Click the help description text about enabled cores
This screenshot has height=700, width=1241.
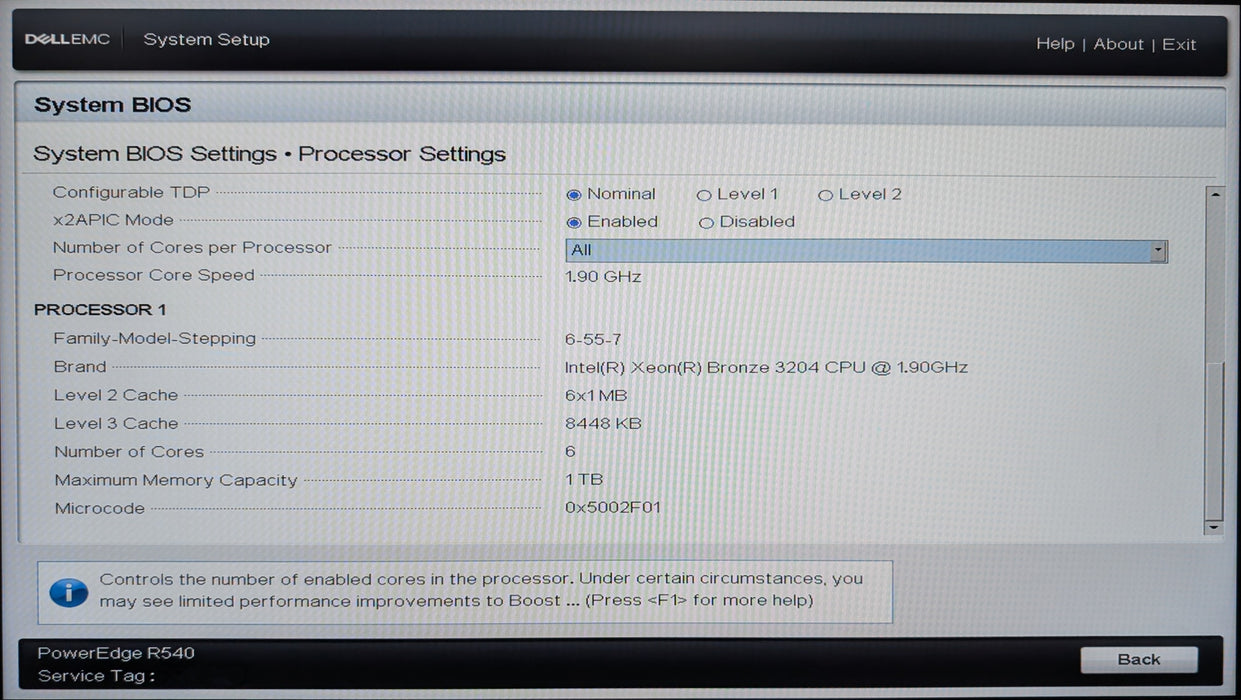click(x=481, y=590)
